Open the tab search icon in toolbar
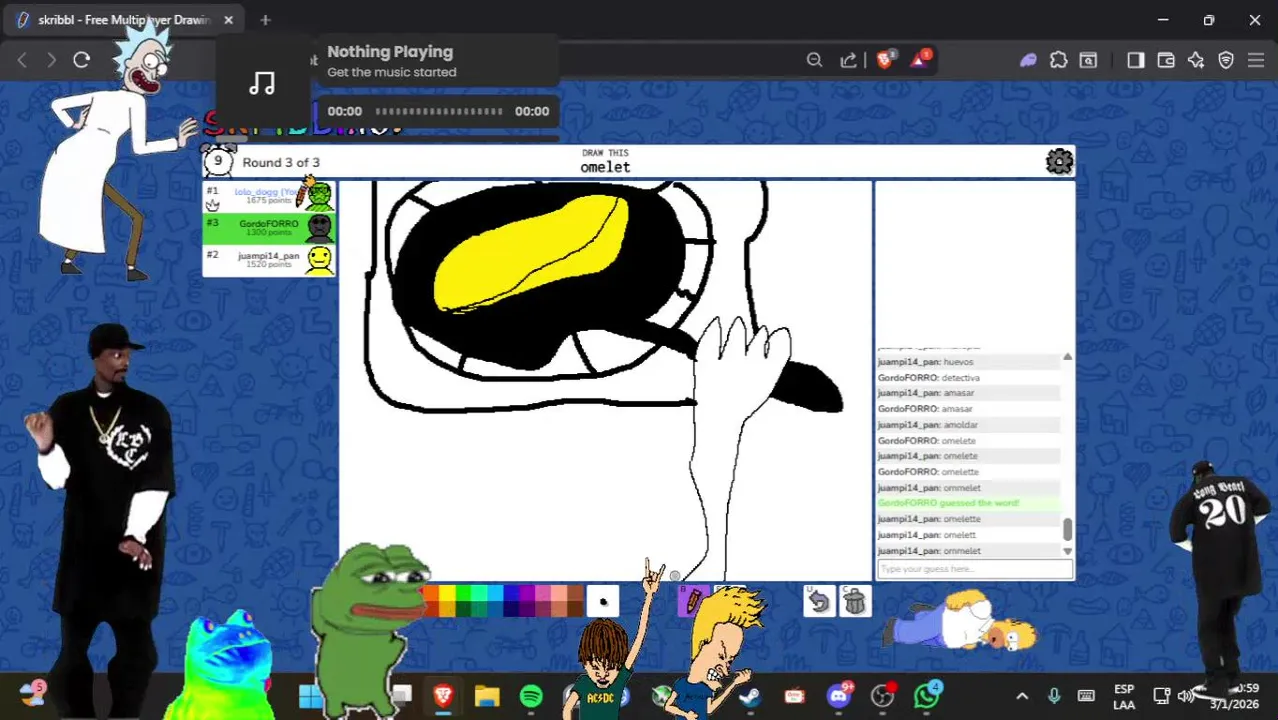Screen dimensions: 1278x720 pyautogui.click(x=1088, y=60)
